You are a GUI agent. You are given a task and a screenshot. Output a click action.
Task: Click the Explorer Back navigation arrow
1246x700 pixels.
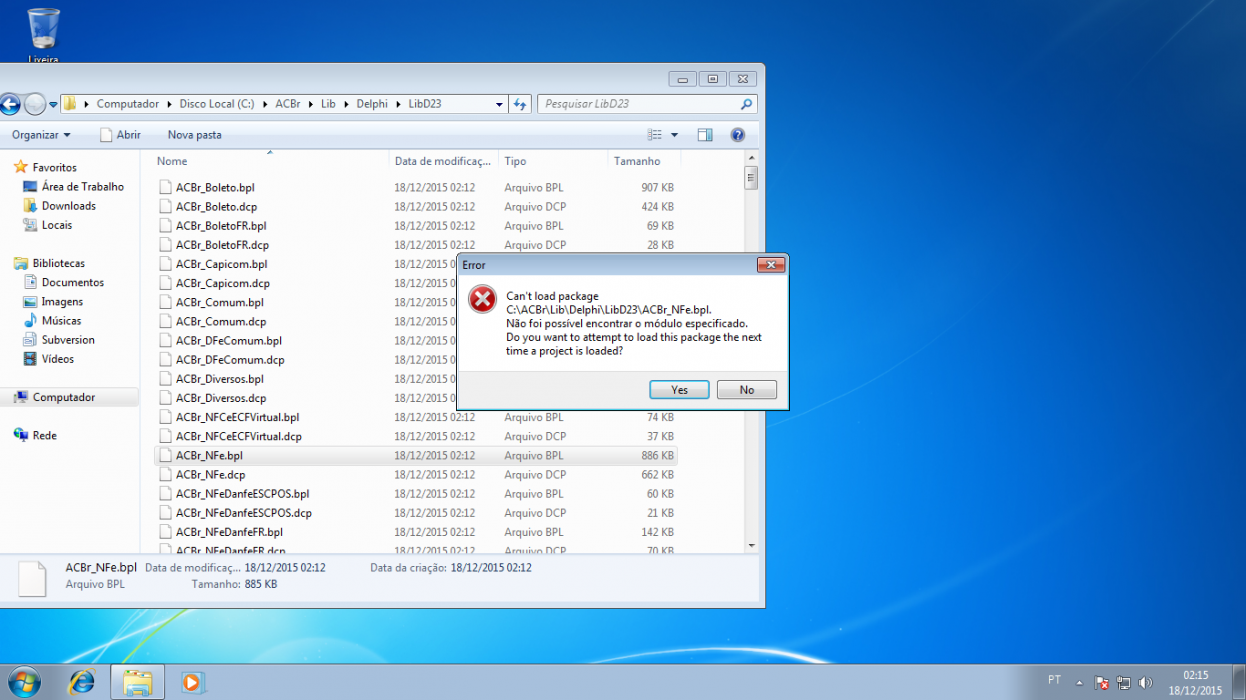[x=10, y=104]
